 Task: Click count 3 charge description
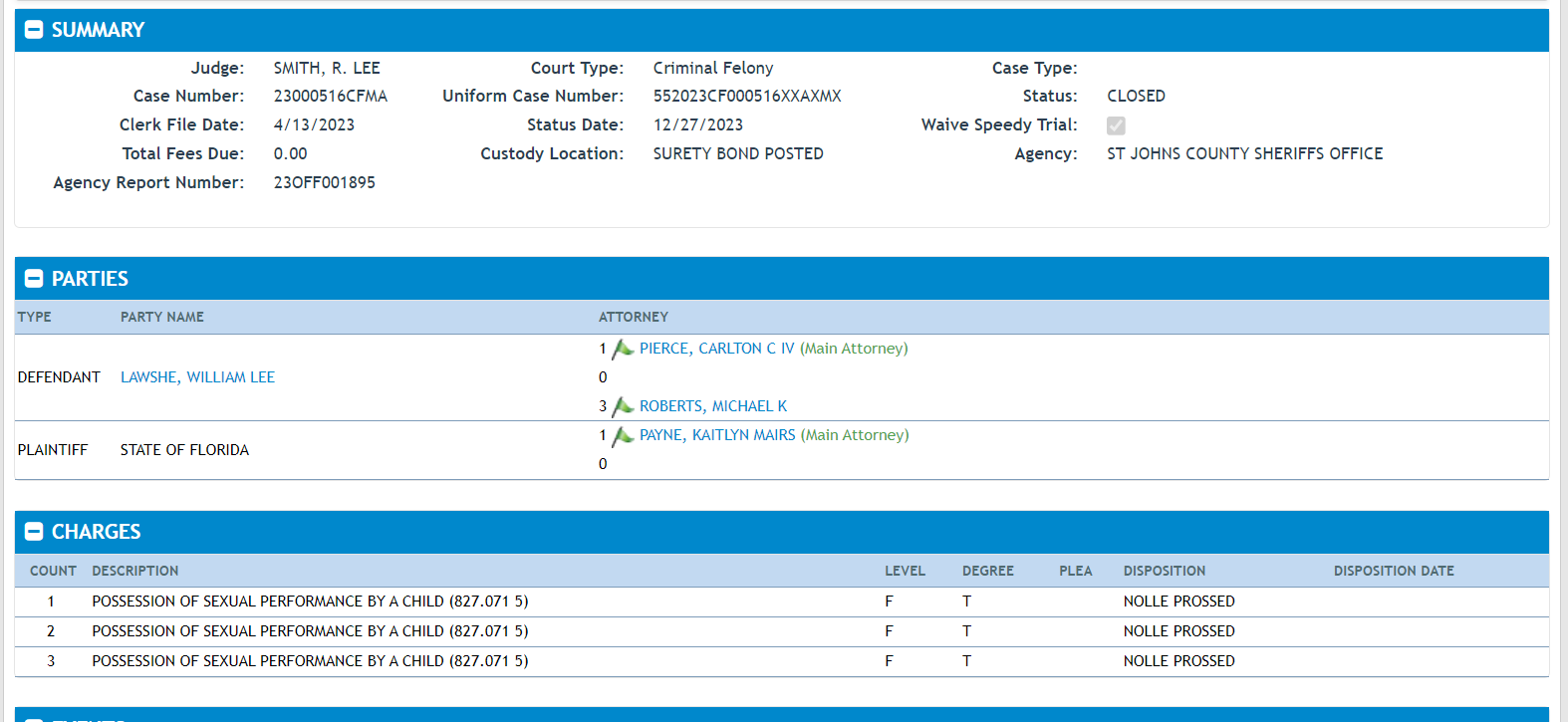click(310, 661)
